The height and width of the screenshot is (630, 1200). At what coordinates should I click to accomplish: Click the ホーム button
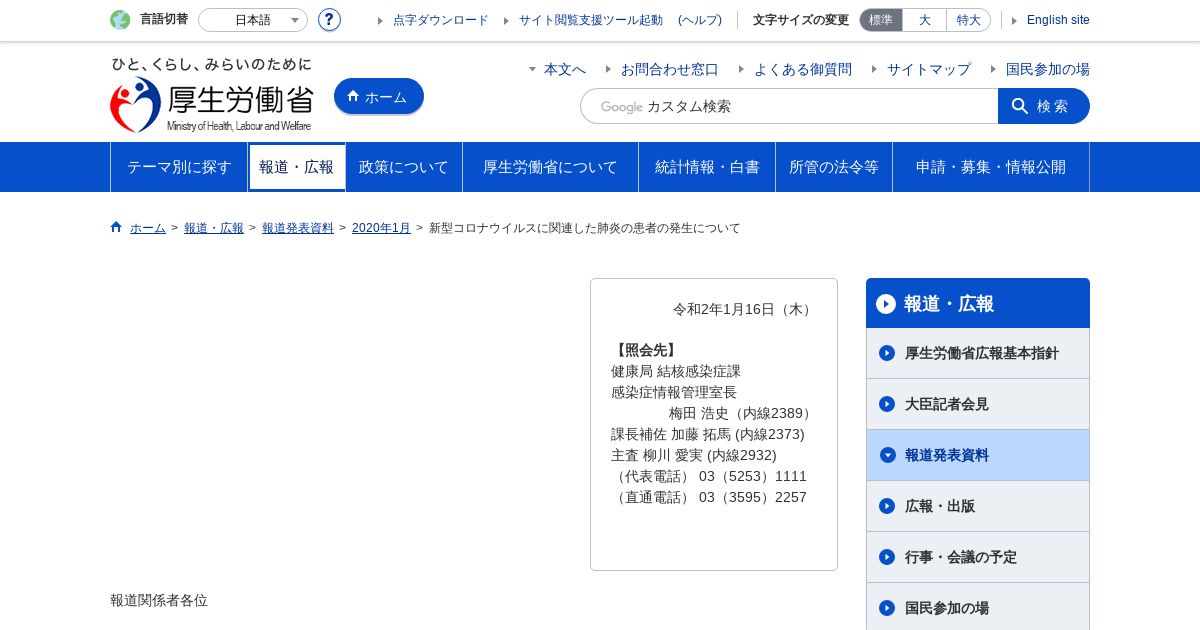point(379,97)
